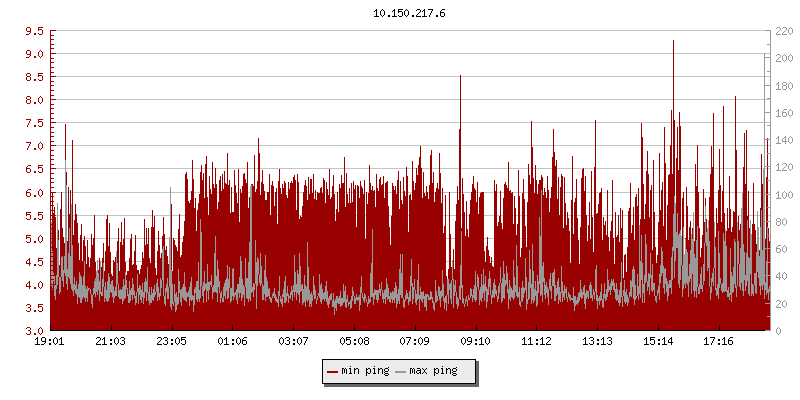Click the 3.0 label on left axis

pos(33,331)
